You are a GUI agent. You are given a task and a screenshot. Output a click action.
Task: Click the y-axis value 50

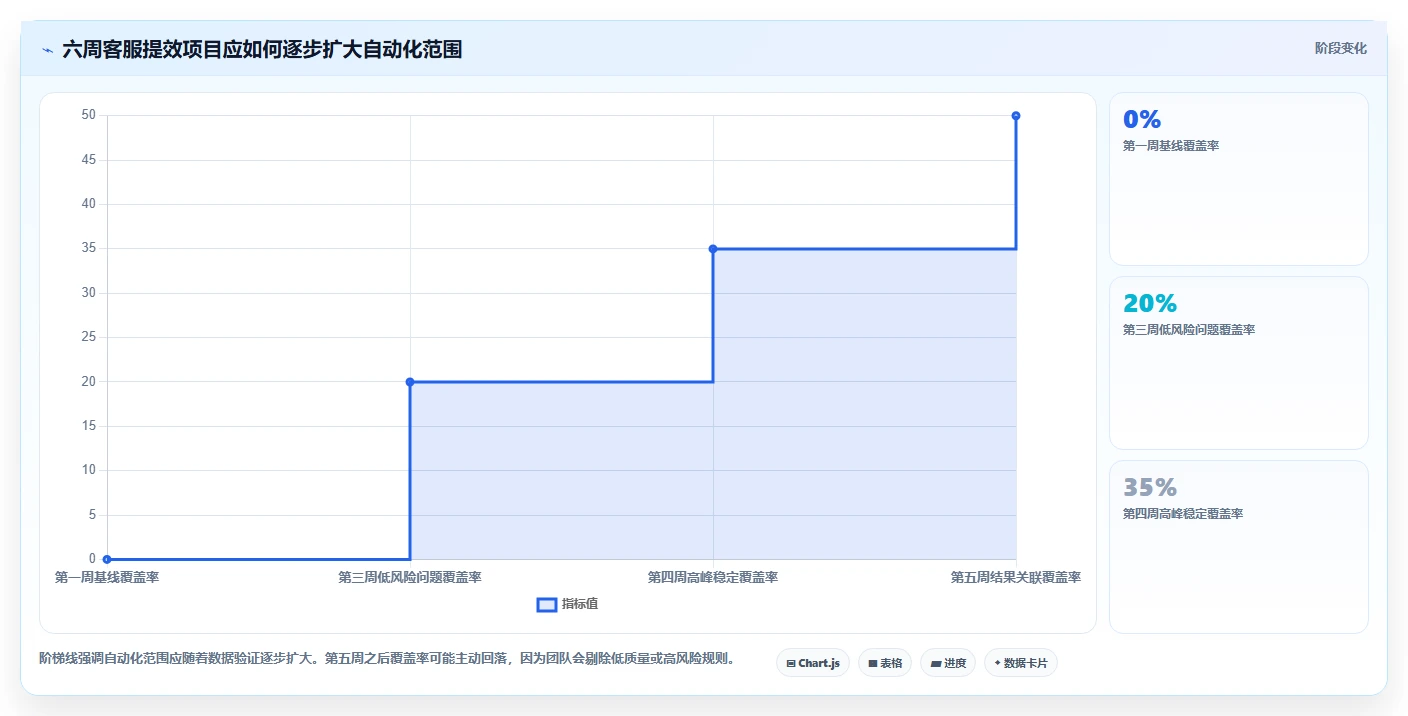click(x=89, y=115)
